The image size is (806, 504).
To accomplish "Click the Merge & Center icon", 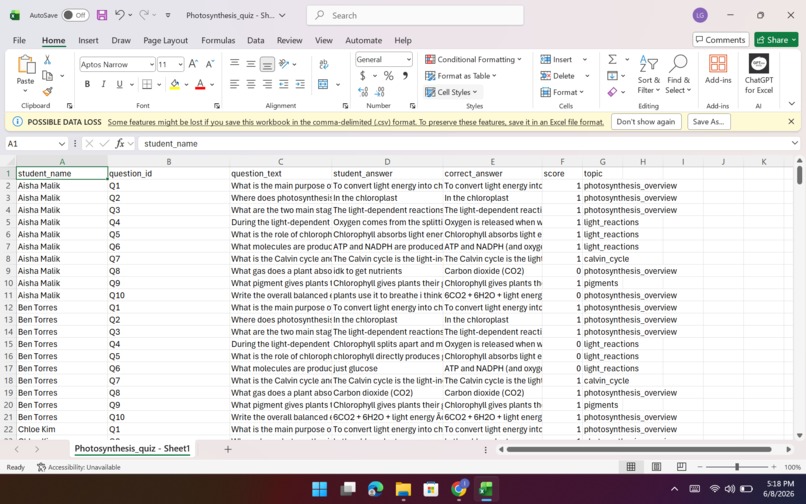I will tap(323, 84).
